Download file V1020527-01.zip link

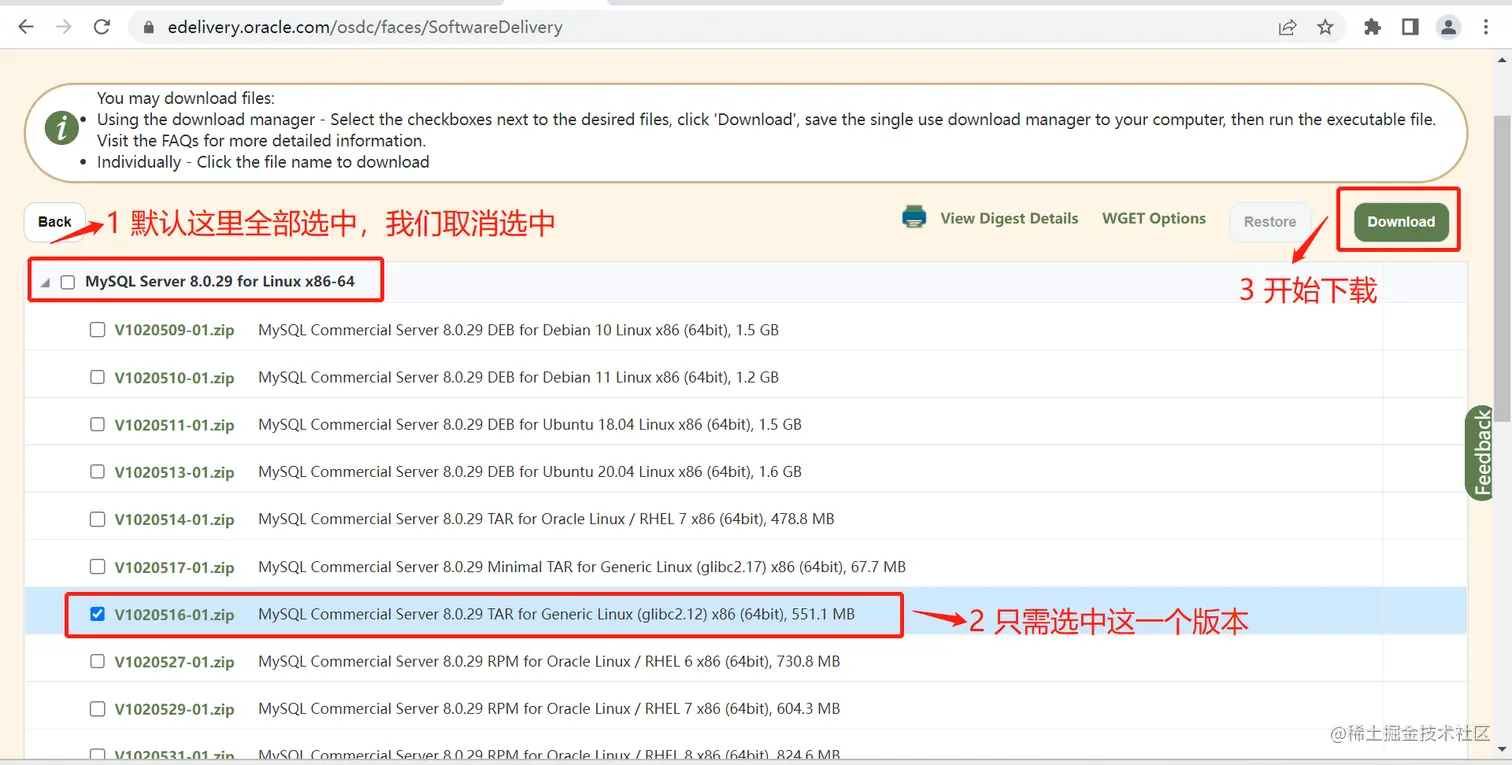[x=174, y=662]
